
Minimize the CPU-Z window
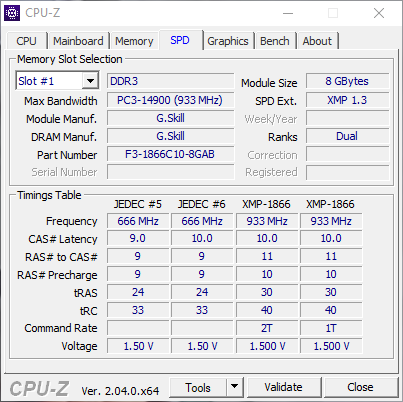(x=288, y=13)
